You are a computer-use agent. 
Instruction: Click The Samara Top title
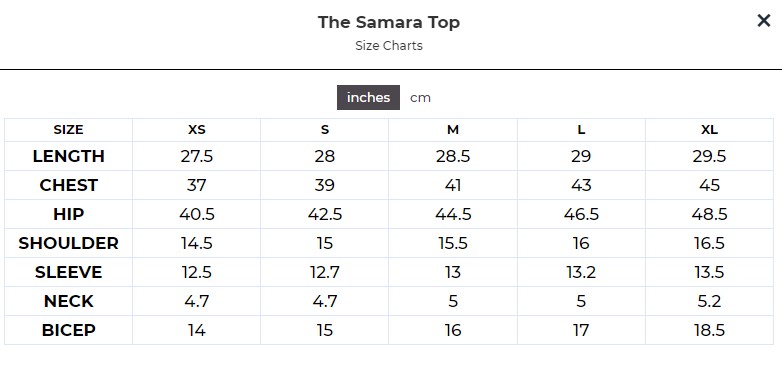click(389, 22)
